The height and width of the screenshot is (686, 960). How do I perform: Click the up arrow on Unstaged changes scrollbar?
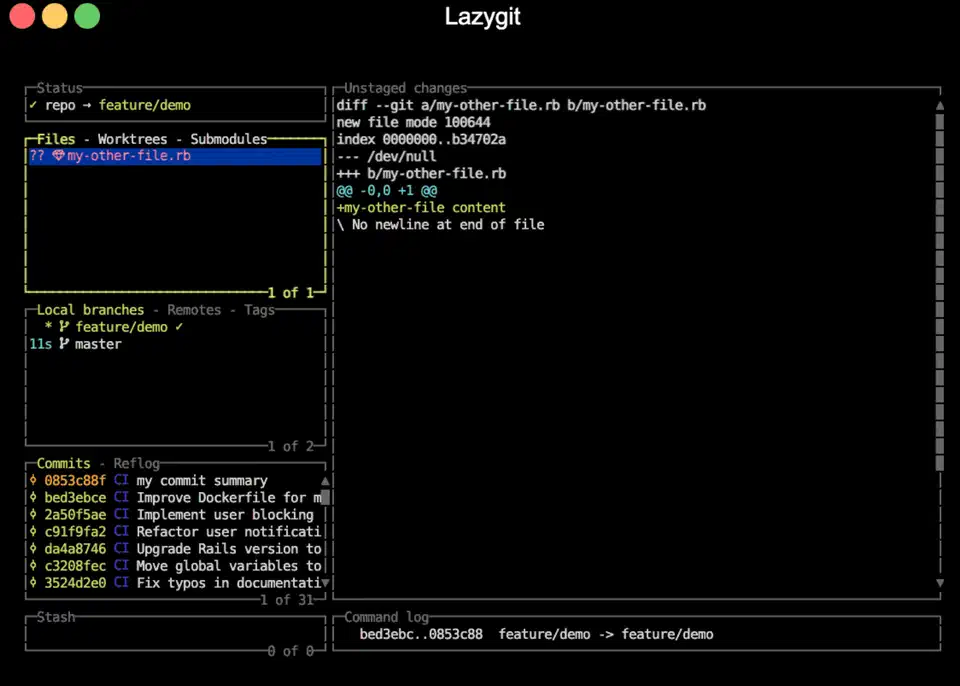939,104
